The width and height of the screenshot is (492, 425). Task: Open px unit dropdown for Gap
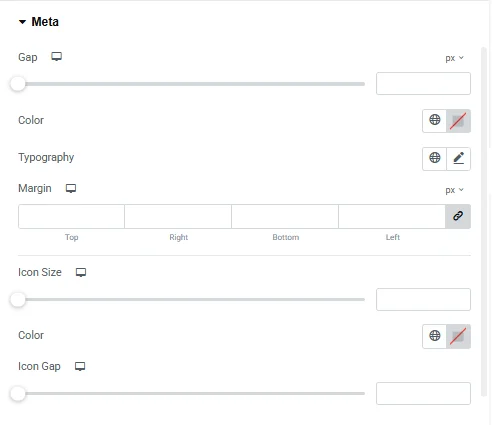[454, 58]
